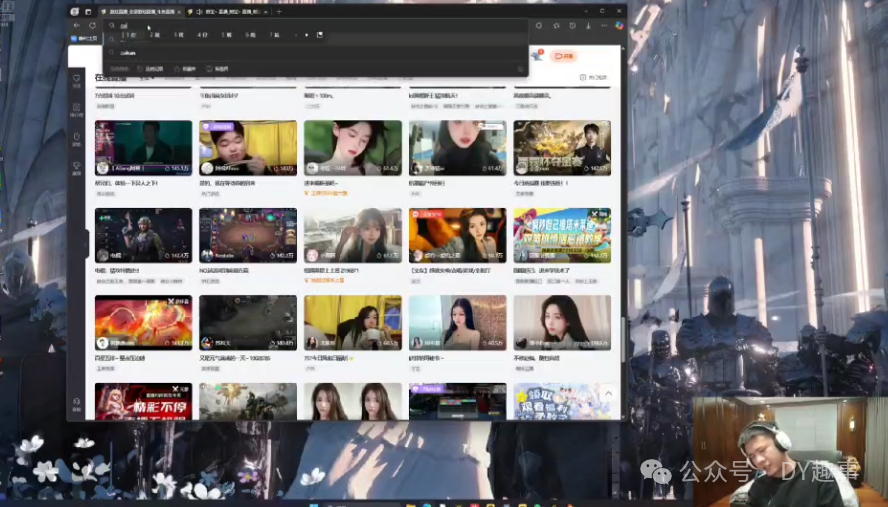Choose IME candidate number 3
The width and height of the screenshot is (888, 507).
(x=178, y=35)
